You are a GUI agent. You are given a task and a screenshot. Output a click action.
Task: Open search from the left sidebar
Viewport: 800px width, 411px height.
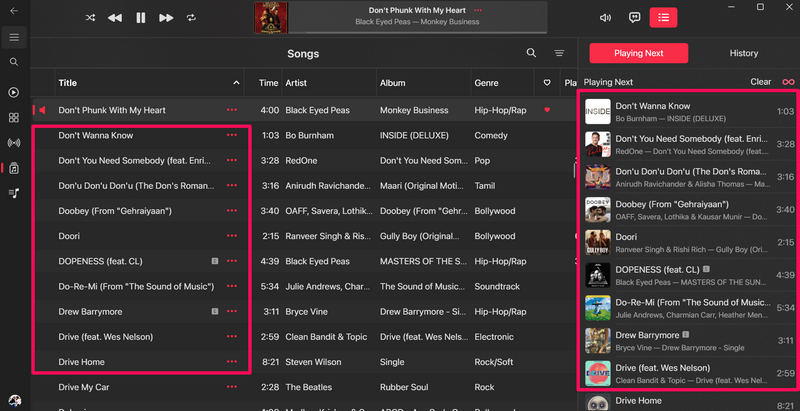(14, 62)
